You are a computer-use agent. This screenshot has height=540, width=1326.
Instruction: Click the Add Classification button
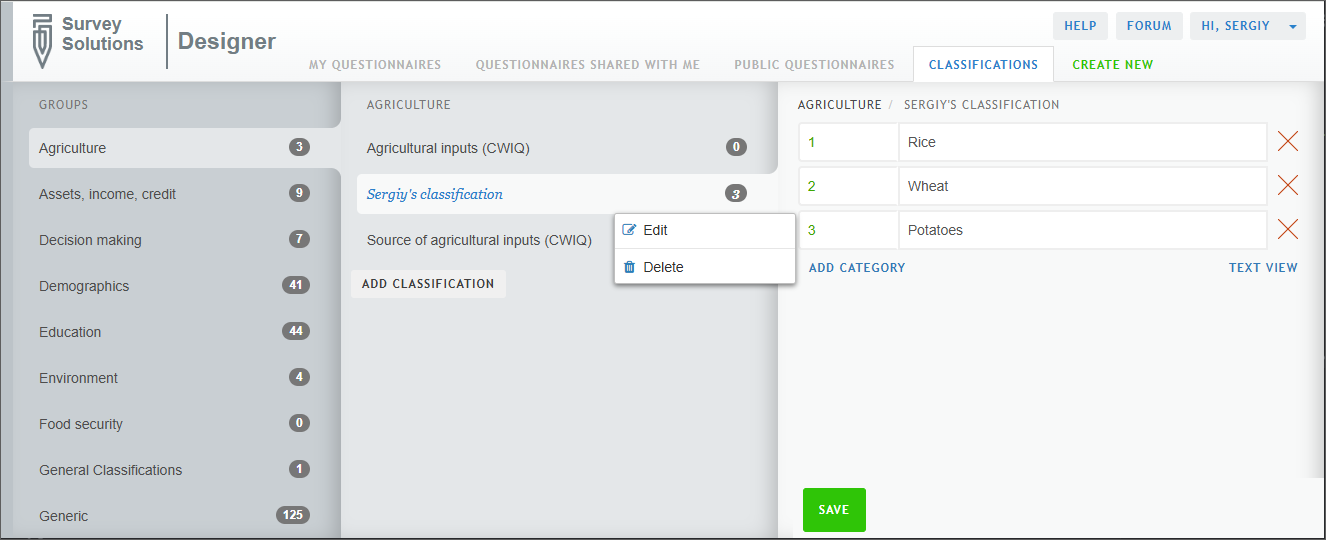428,284
